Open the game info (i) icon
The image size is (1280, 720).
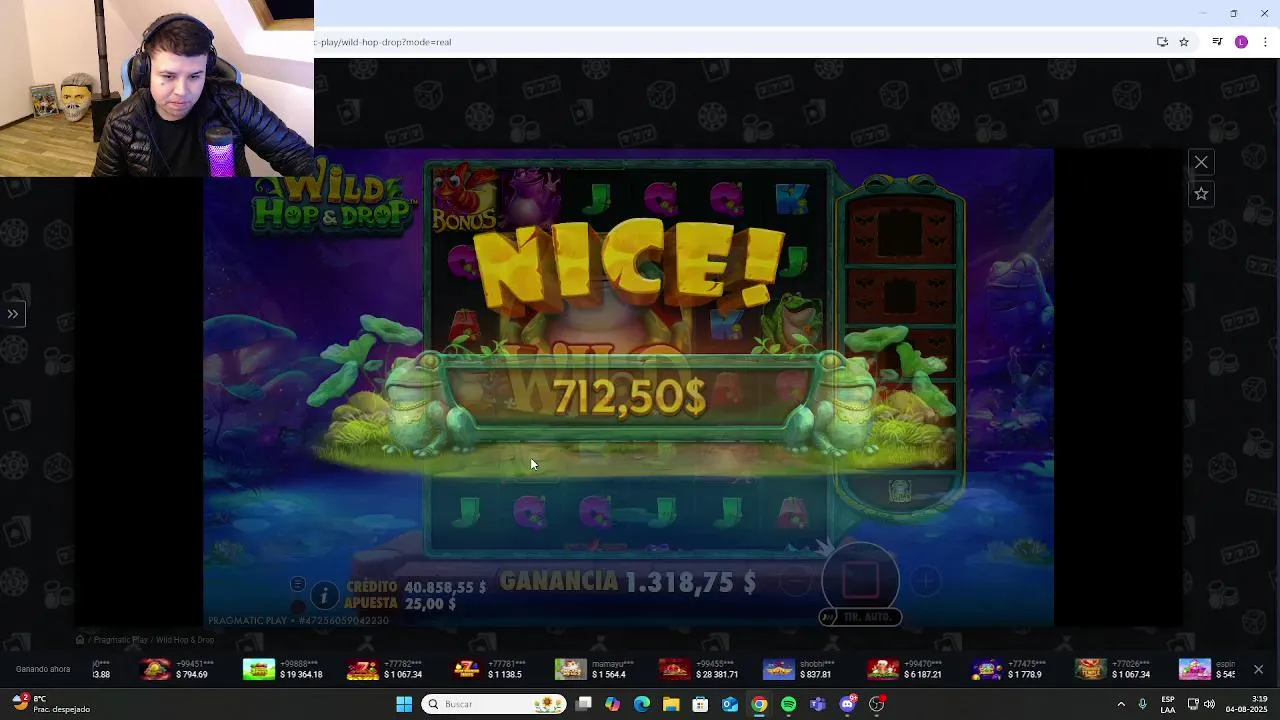(324, 596)
